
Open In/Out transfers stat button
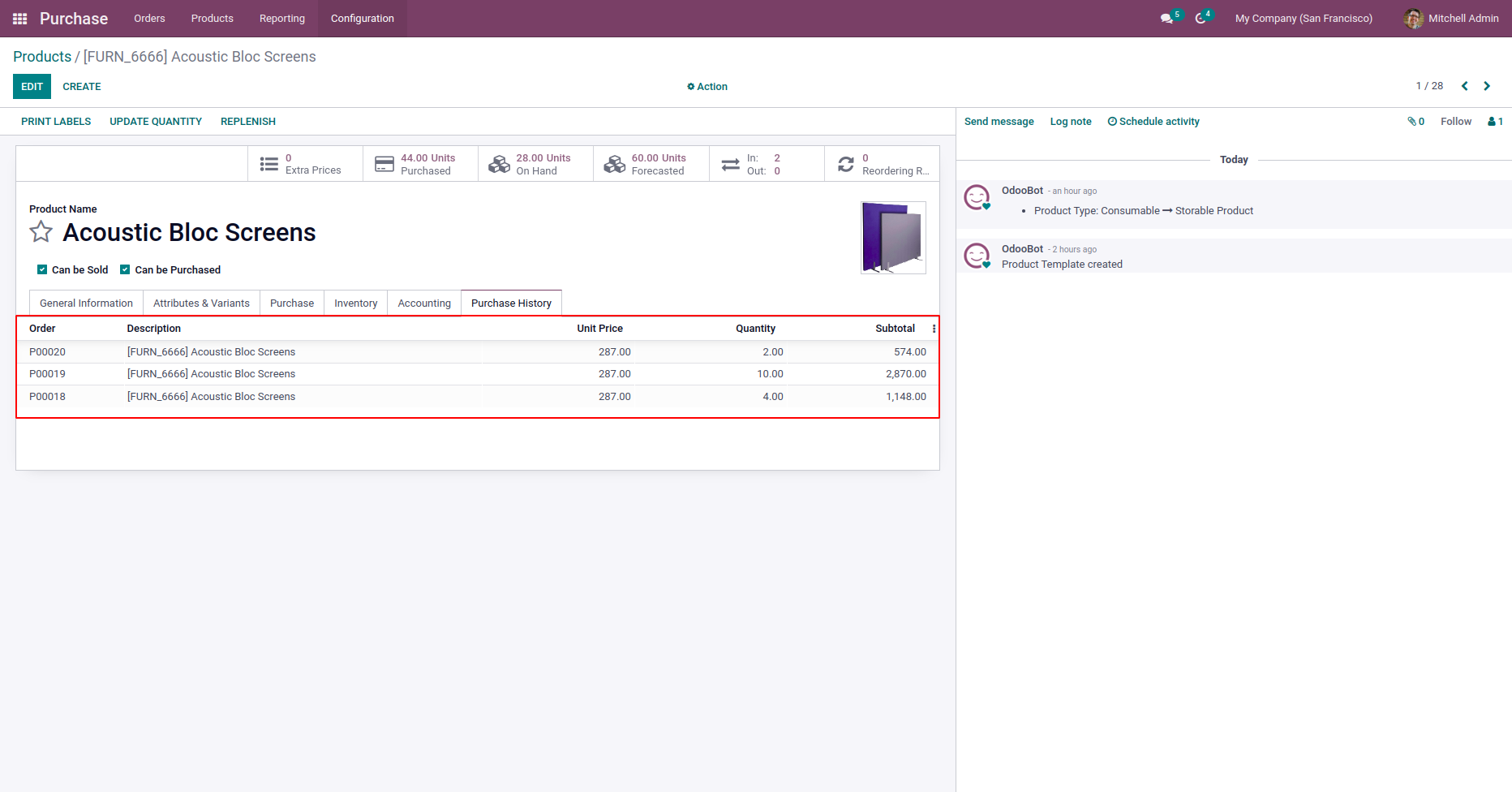767,164
